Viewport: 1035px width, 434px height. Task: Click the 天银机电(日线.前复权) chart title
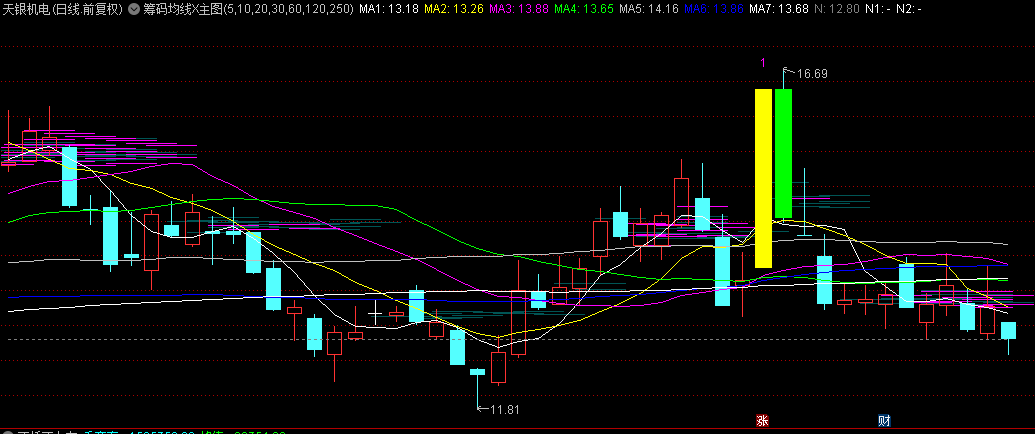tap(63, 9)
